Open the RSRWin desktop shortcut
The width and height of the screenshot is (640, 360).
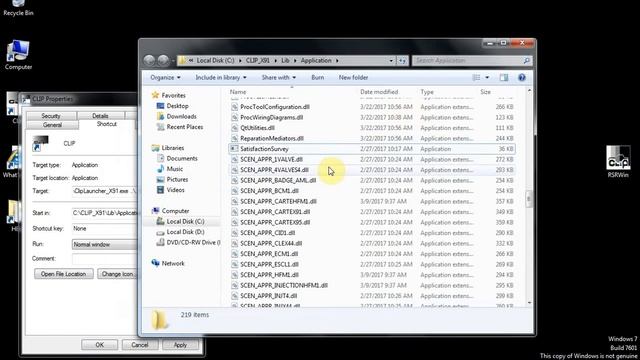click(x=618, y=162)
